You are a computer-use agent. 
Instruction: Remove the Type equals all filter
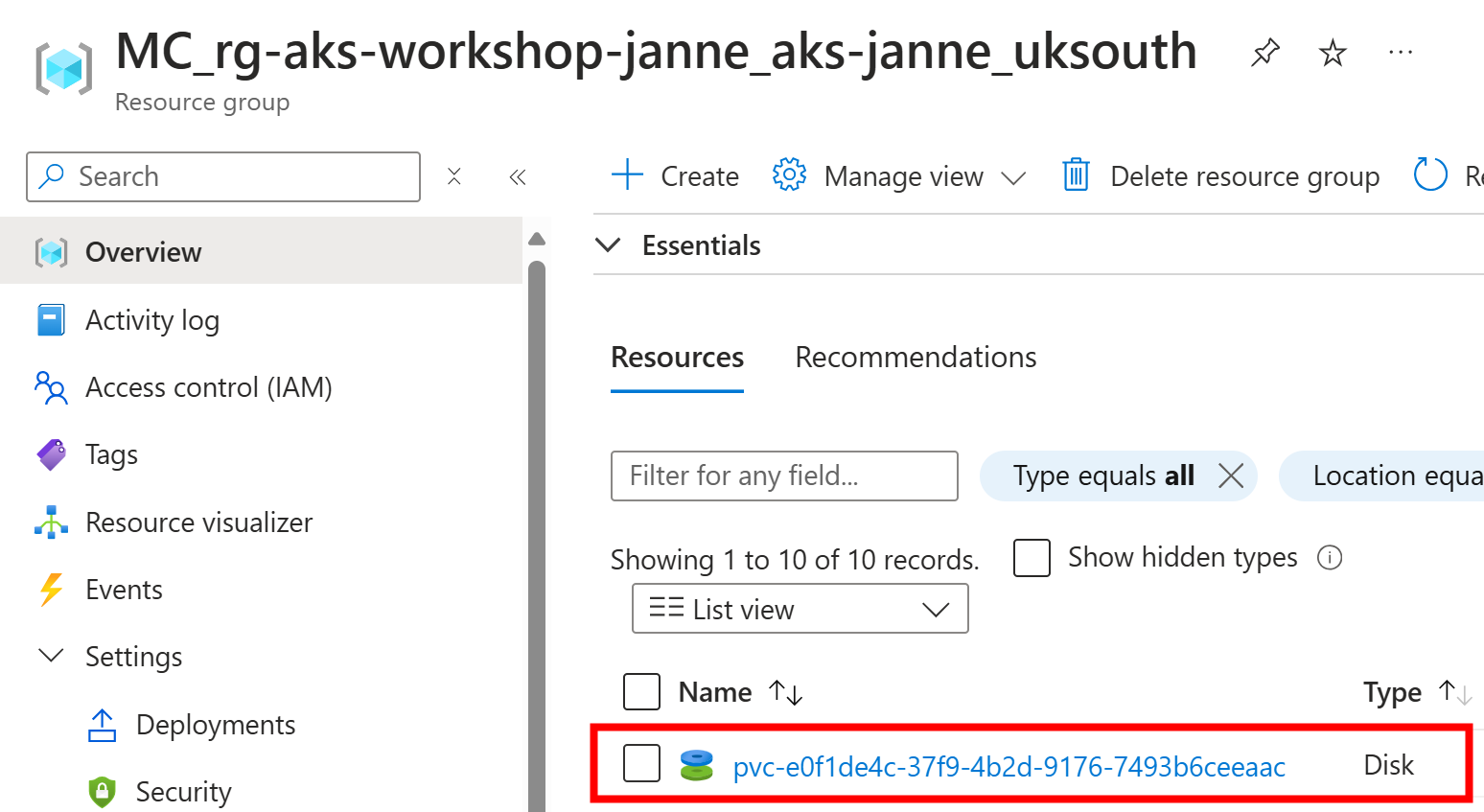[x=1231, y=476]
